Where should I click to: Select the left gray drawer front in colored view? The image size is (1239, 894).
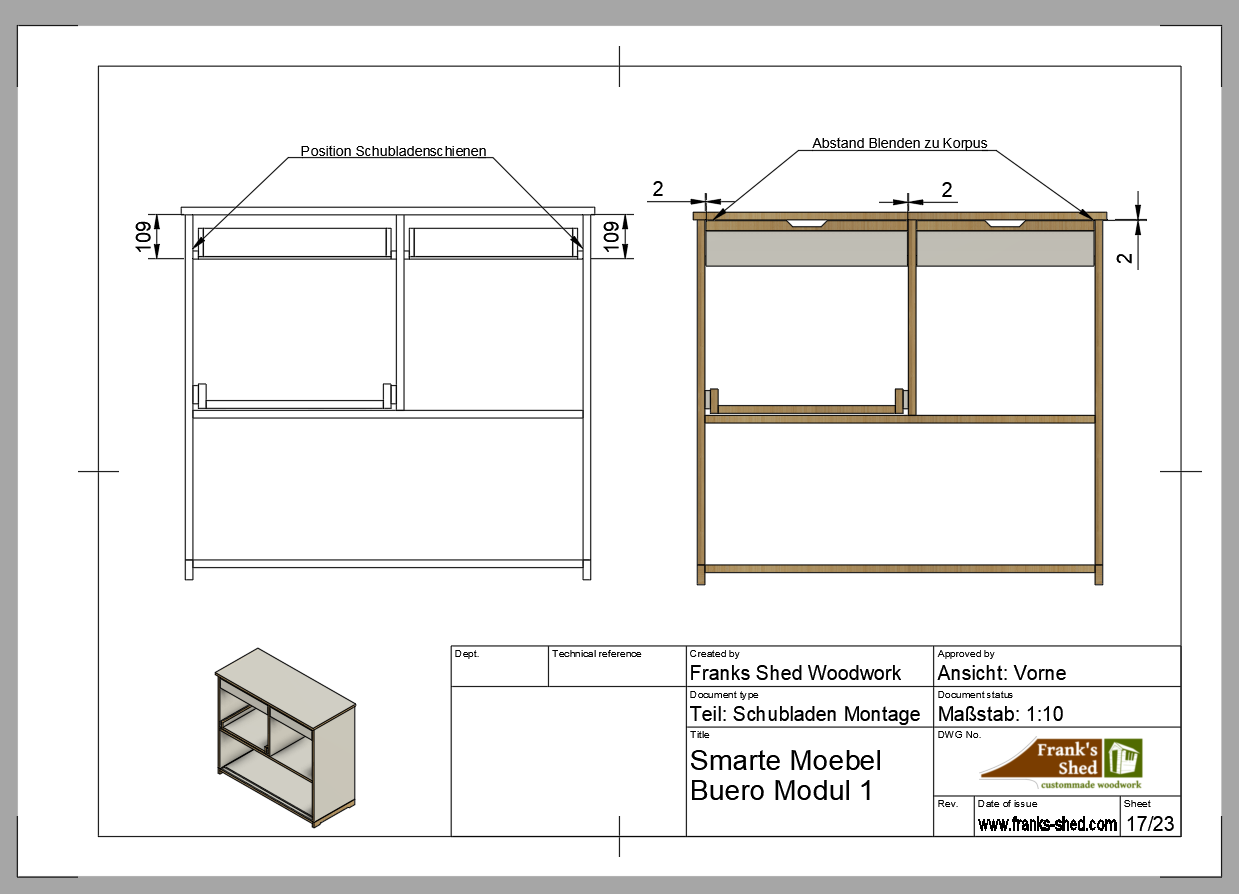806,250
